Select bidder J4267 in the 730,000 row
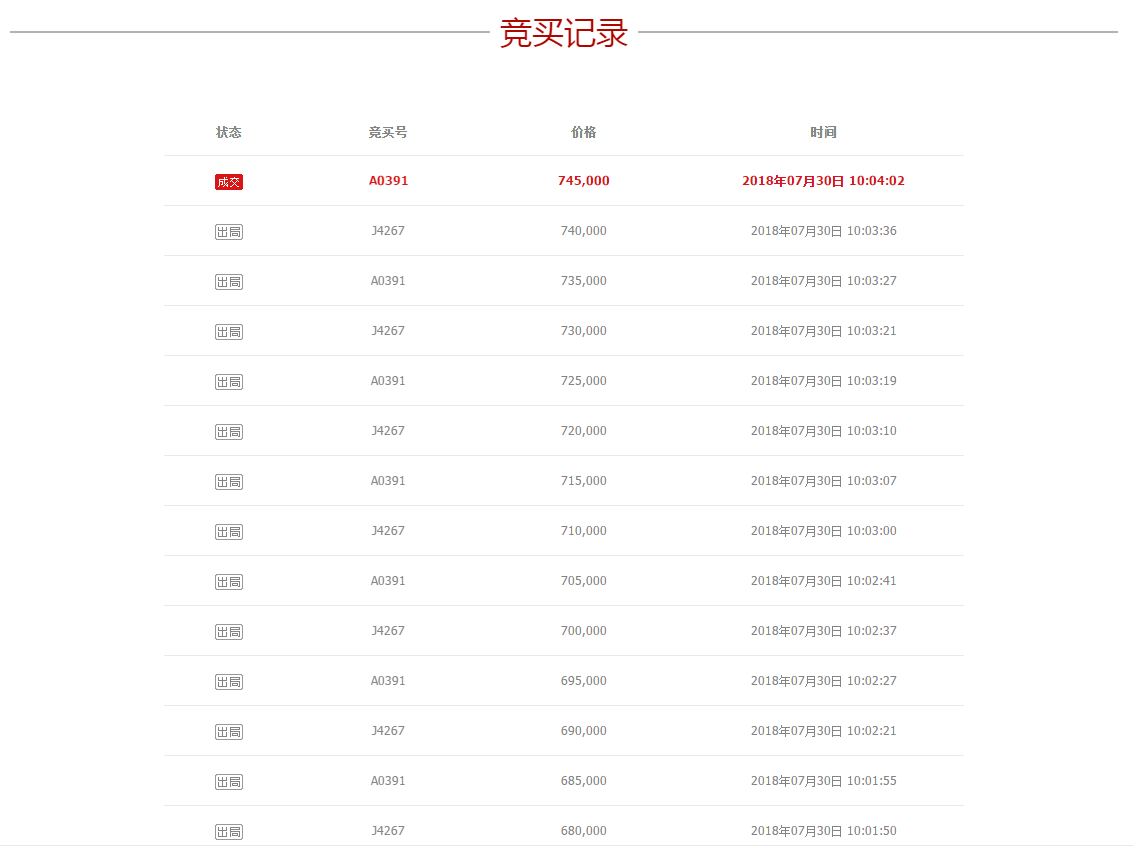The height and width of the screenshot is (848, 1133). point(388,330)
